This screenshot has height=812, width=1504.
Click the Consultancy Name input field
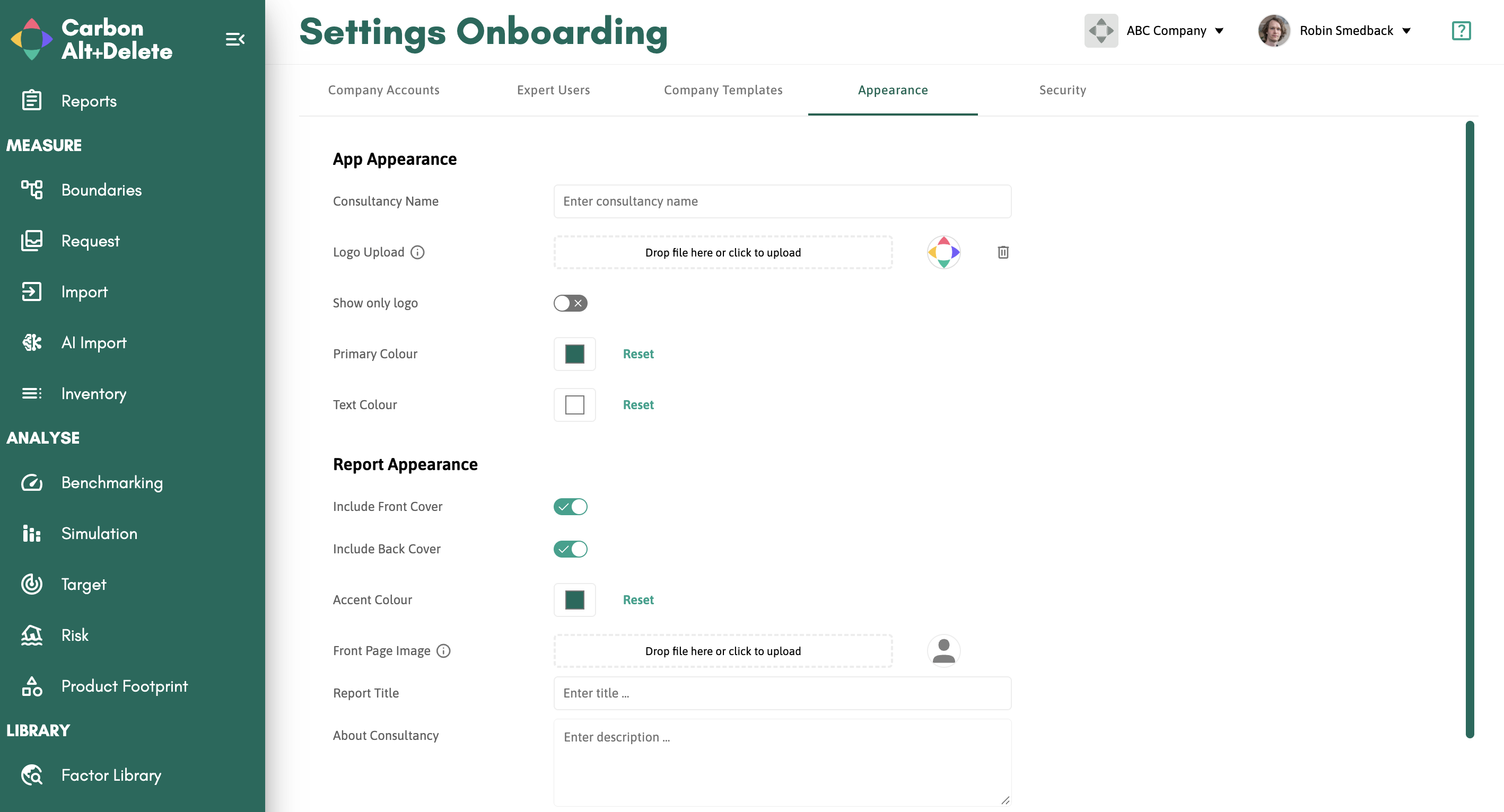click(x=782, y=201)
